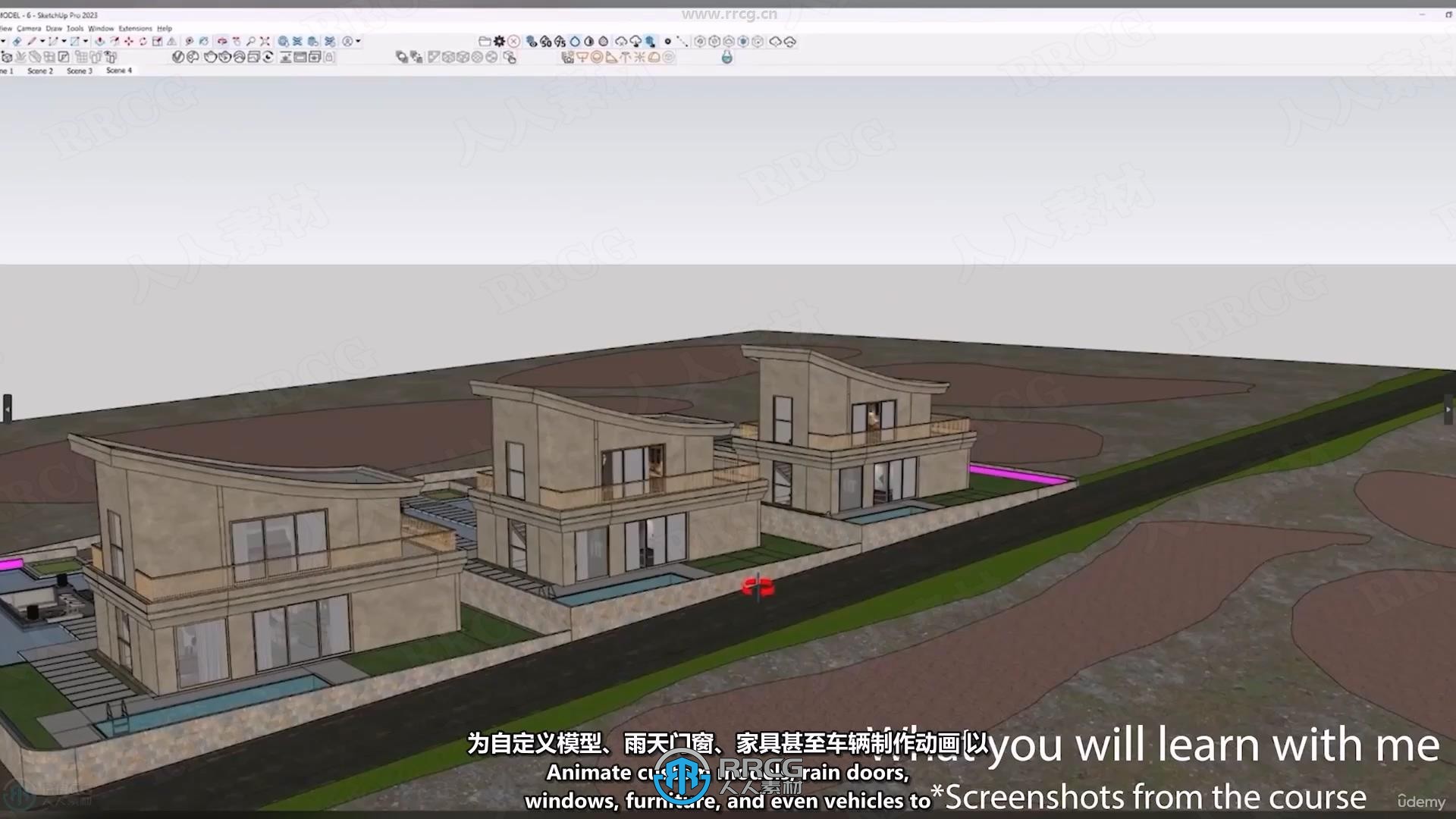Switch to the Scene 4 tab

point(119,71)
